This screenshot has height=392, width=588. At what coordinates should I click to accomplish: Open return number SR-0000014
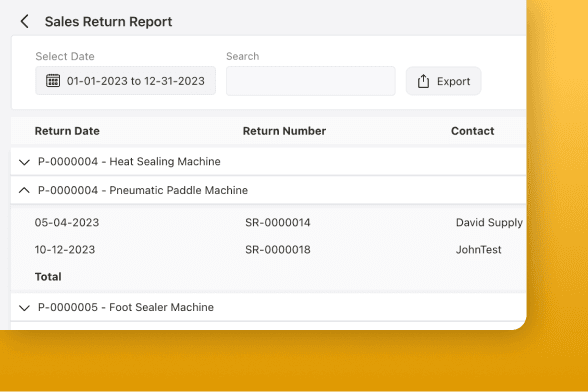(278, 222)
